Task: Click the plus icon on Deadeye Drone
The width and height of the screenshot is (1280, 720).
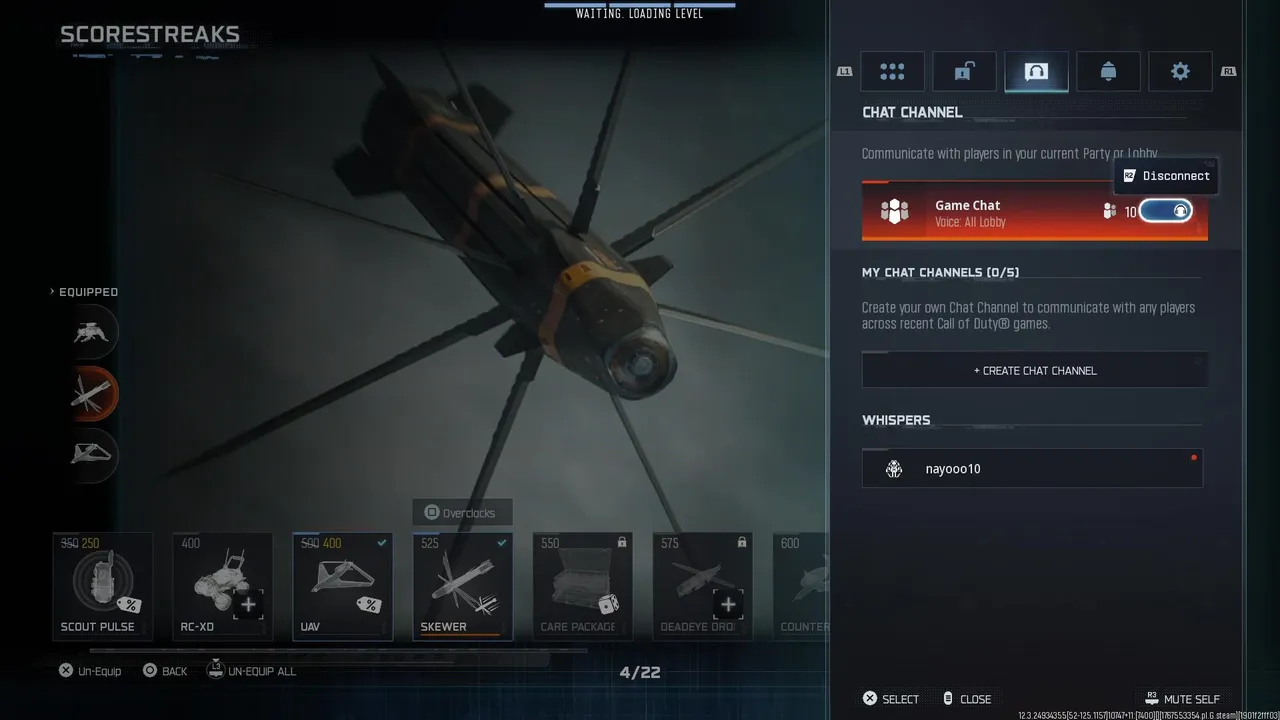Action: tap(728, 604)
